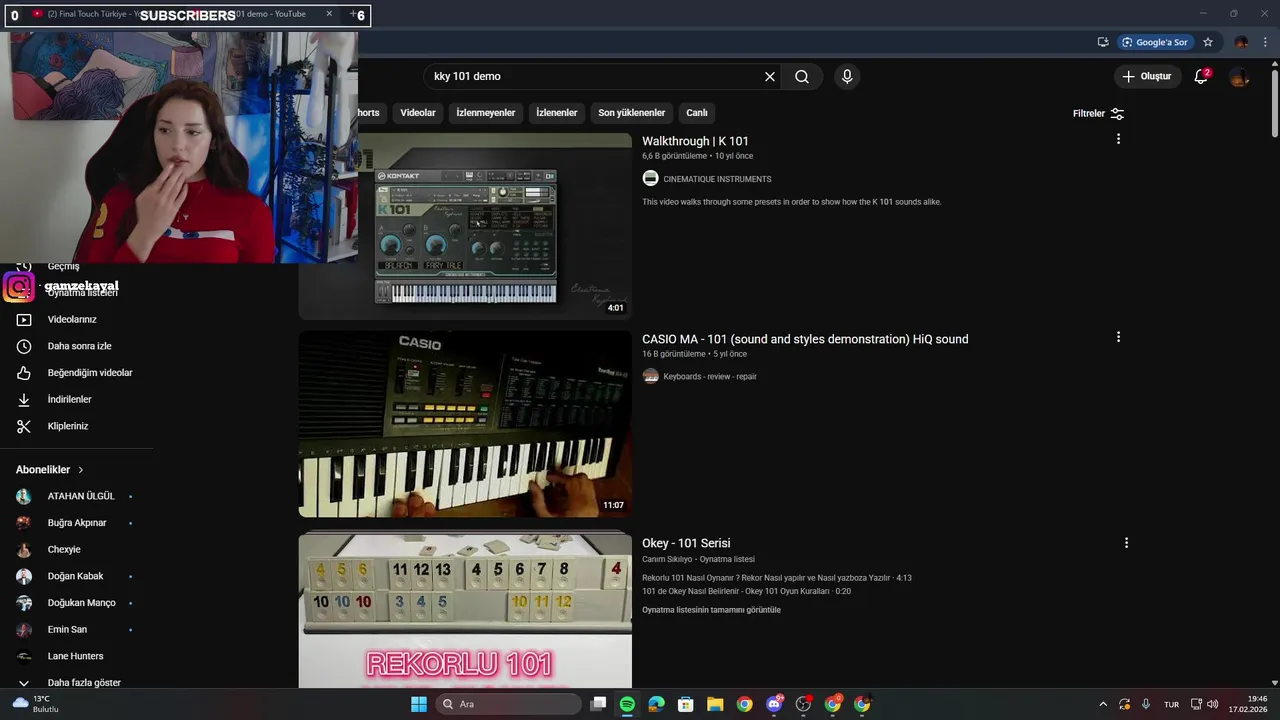The width and height of the screenshot is (1280, 720).
Task: Open İndirilenler downloads in sidebar
Action: [x=69, y=400]
